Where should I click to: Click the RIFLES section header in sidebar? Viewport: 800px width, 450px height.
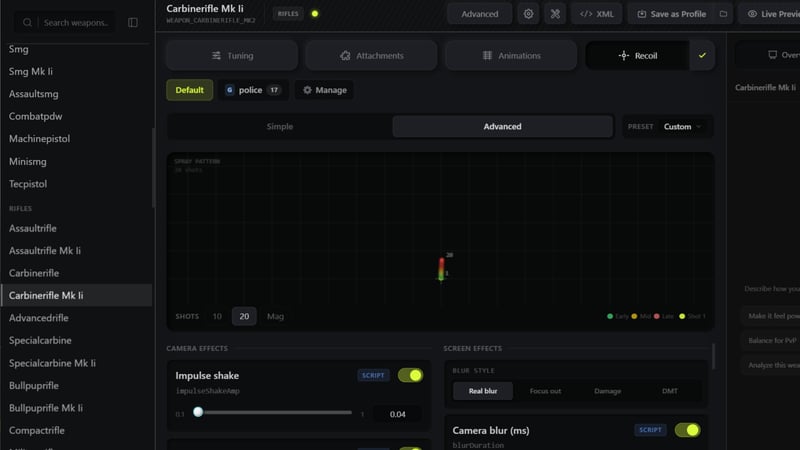[20, 208]
